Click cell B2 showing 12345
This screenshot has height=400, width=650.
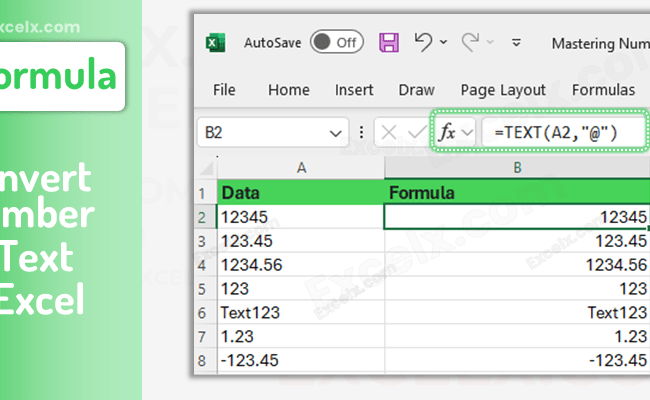click(517, 217)
